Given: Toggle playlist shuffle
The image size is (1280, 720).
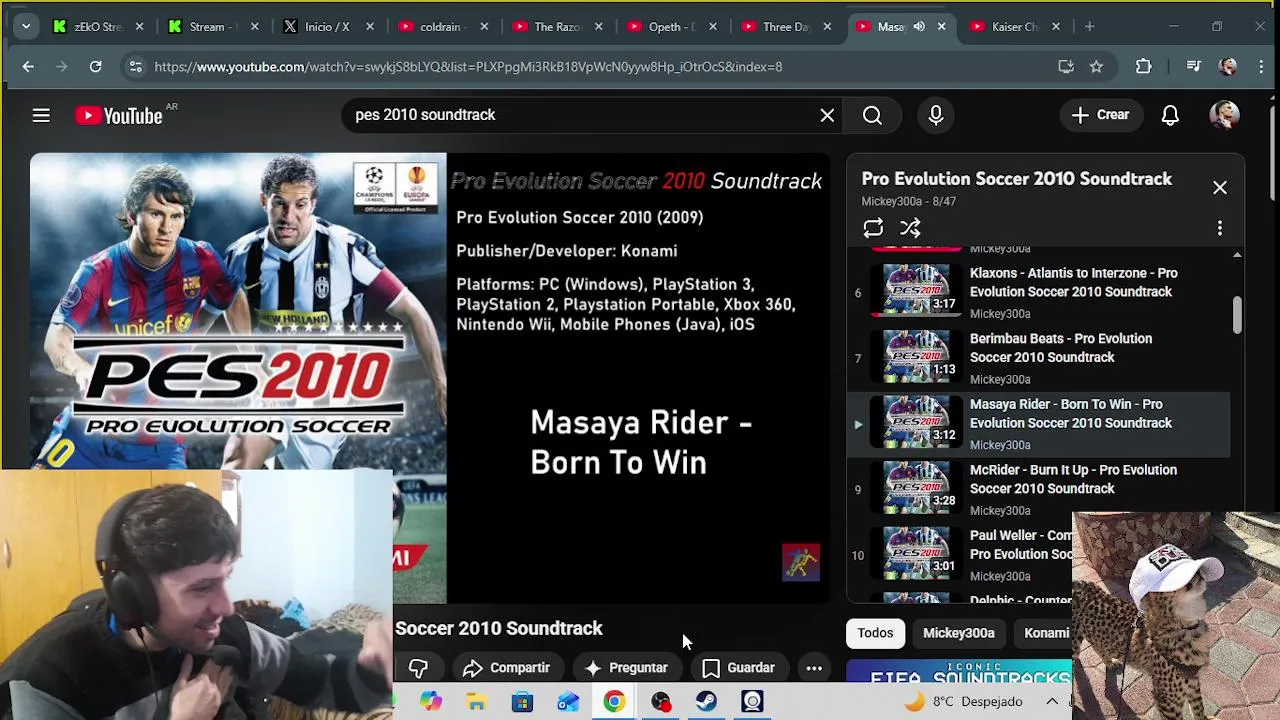Looking at the screenshot, I should pyautogui.click(x=910, y=228).
